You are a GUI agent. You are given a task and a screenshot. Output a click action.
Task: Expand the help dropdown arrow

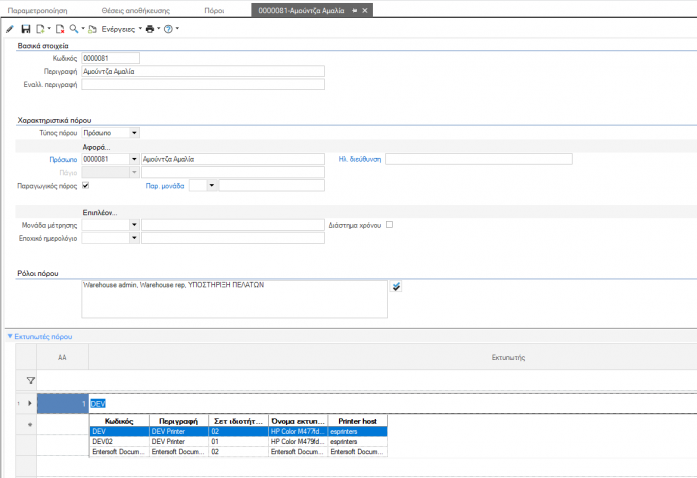pyautogui.click(x=177, y=28)
